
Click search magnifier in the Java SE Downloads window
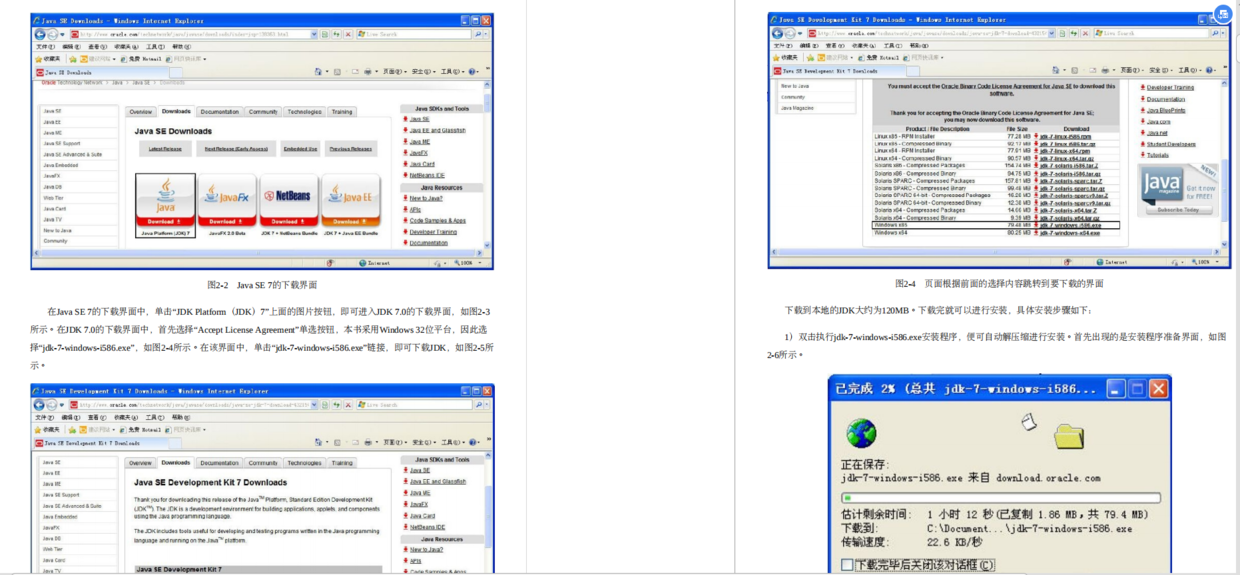tap(478, 33)
